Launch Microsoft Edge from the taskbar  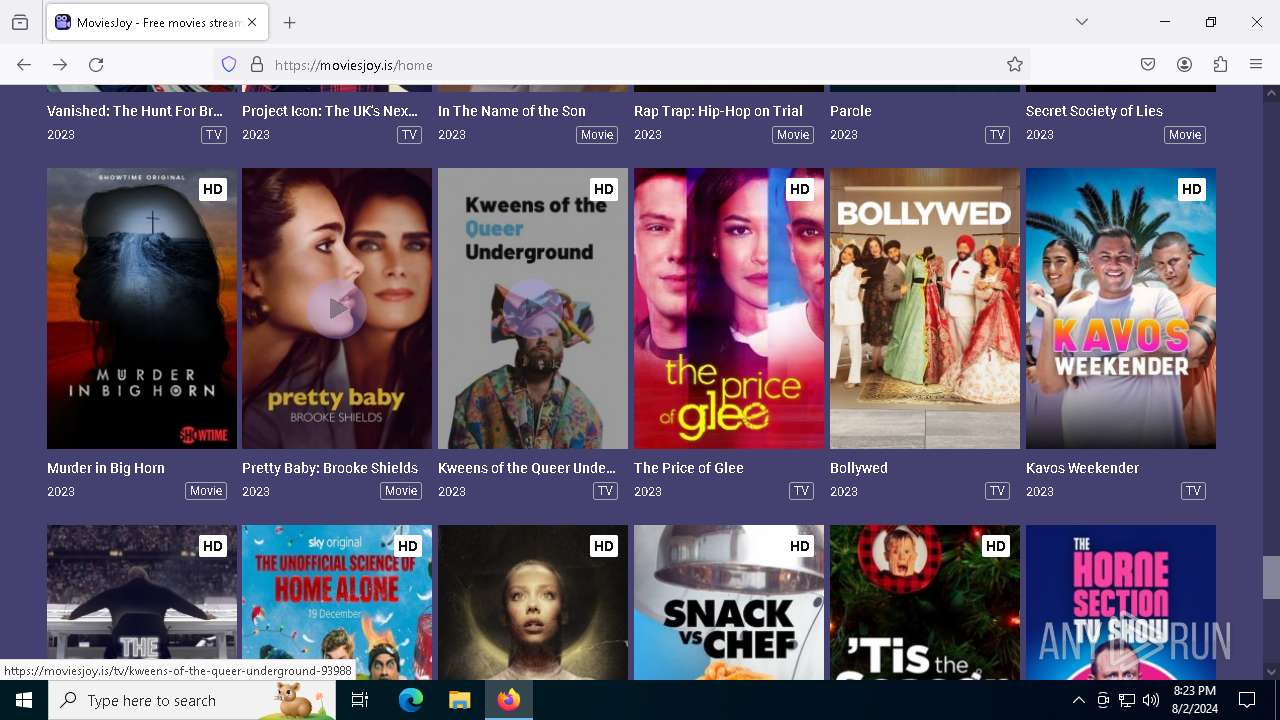point(411,700)
